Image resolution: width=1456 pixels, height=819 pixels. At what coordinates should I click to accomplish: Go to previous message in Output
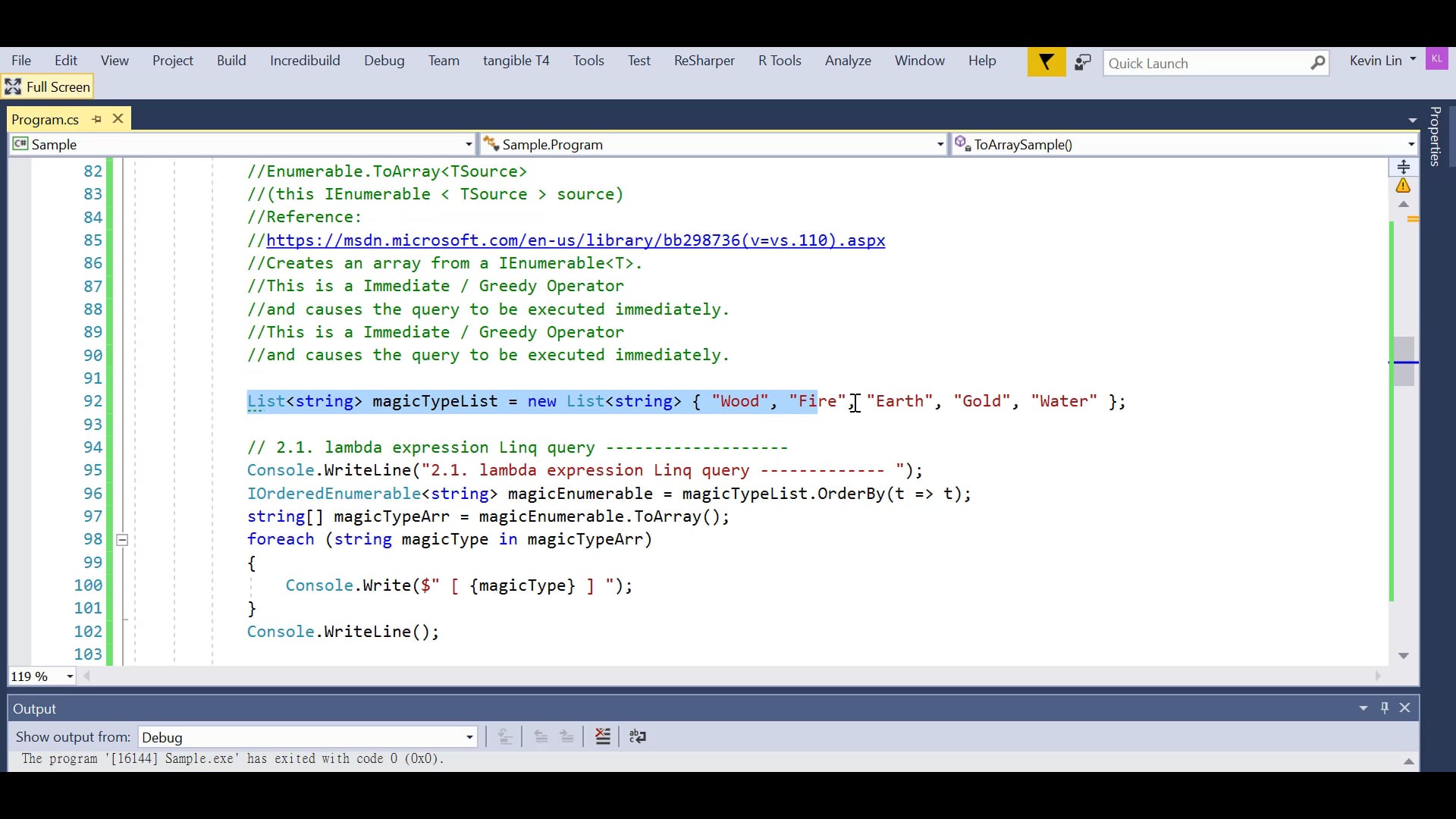(x=541, y=736)
